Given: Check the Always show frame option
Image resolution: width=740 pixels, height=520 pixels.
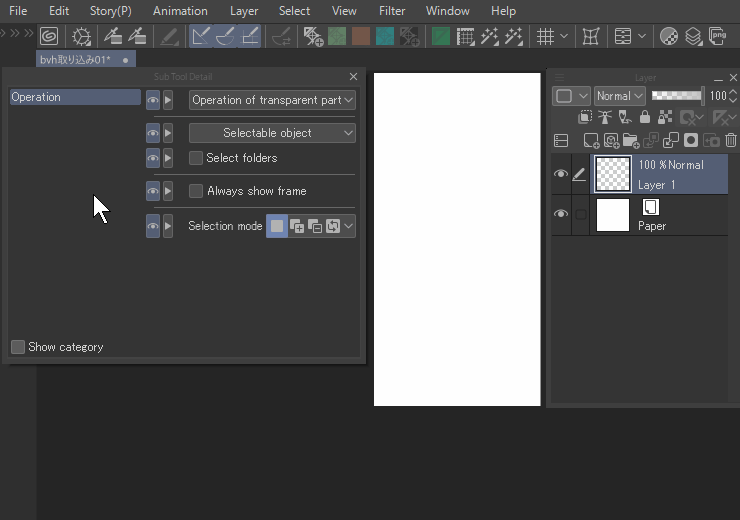Looking at the screenshot, I should (196, 191).
